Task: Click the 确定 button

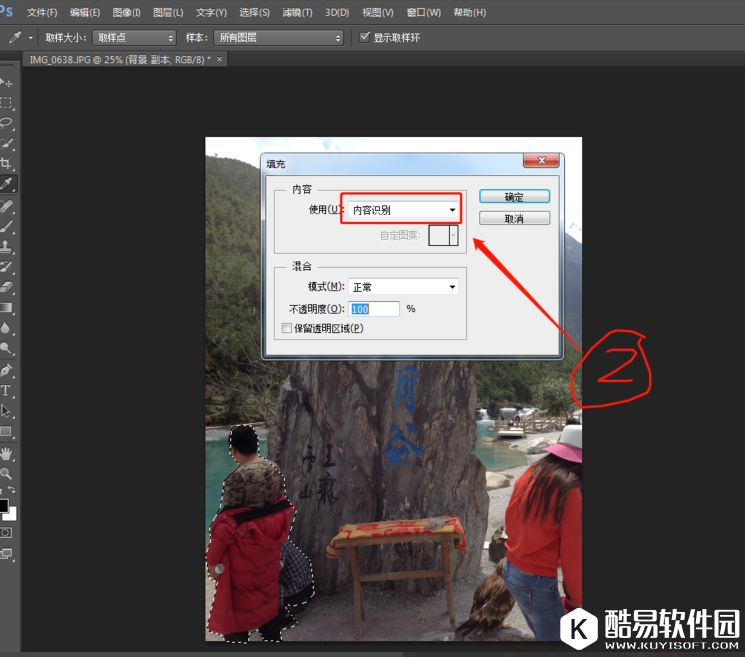Action: [x=514, y=197]
